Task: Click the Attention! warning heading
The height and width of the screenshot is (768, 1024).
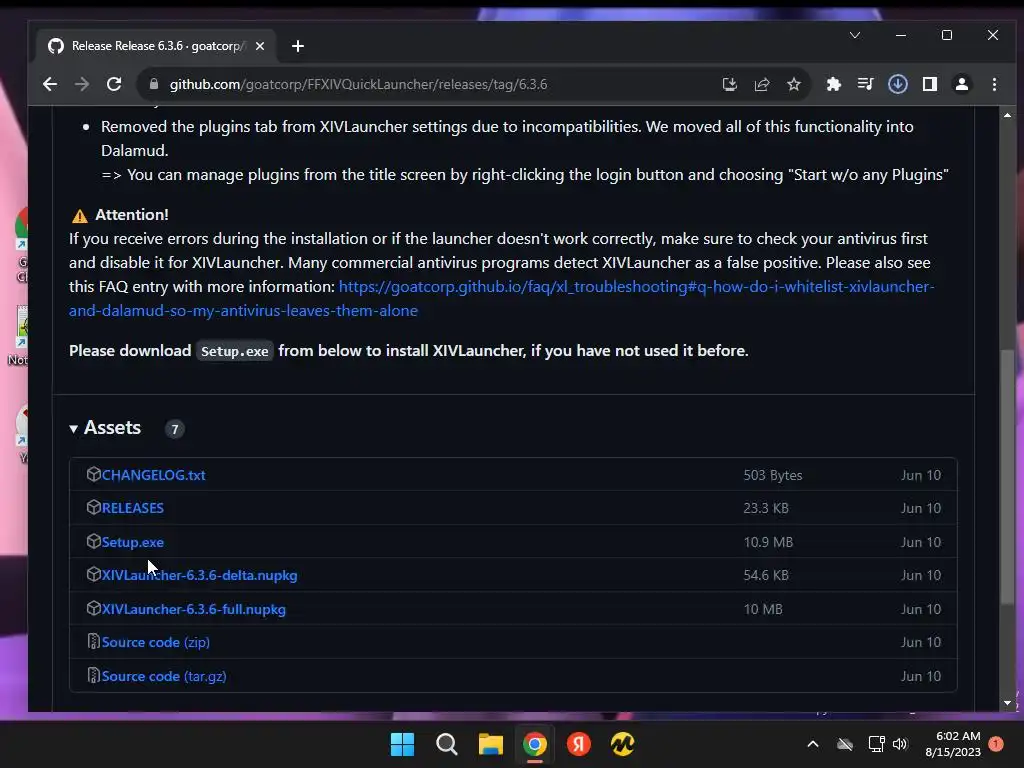Action: click(x=132, y=215)
